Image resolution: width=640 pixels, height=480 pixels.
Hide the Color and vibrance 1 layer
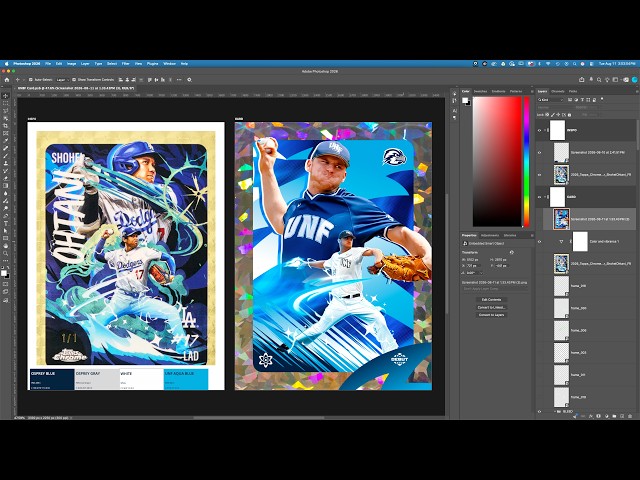click(x=540, y=241)
